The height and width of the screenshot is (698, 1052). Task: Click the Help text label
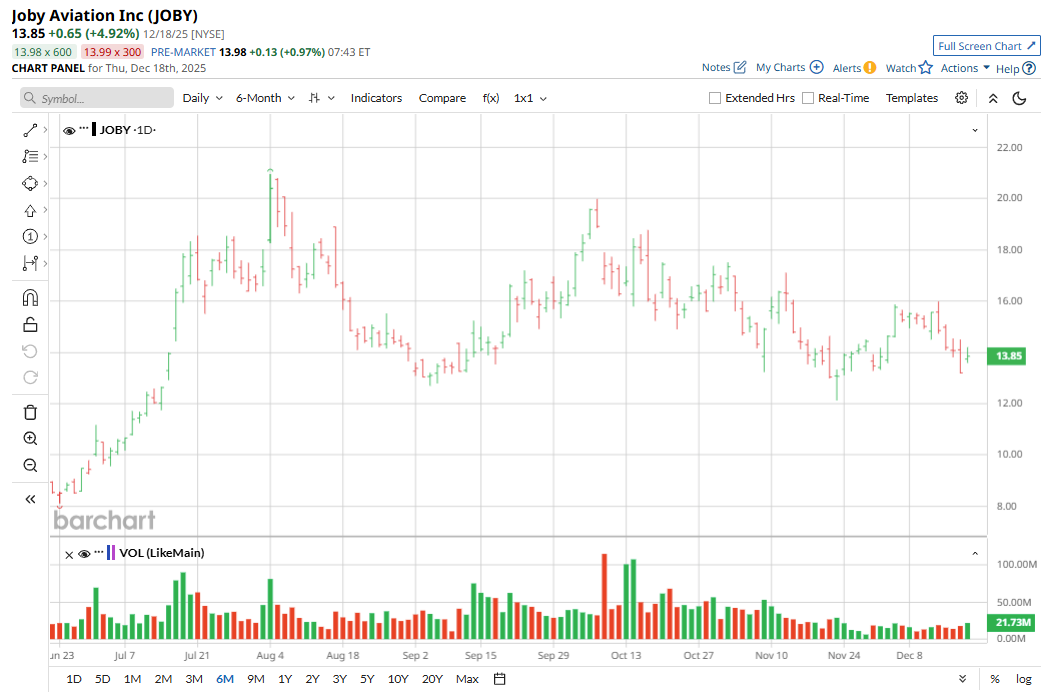coord(1007,68)
